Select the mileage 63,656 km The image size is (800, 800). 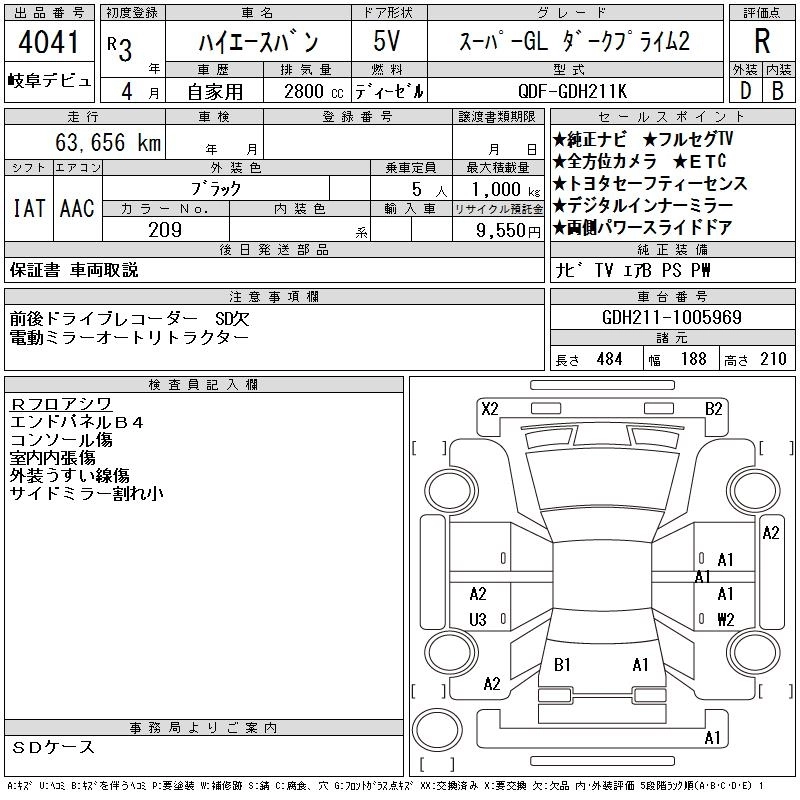pos(108,142)
